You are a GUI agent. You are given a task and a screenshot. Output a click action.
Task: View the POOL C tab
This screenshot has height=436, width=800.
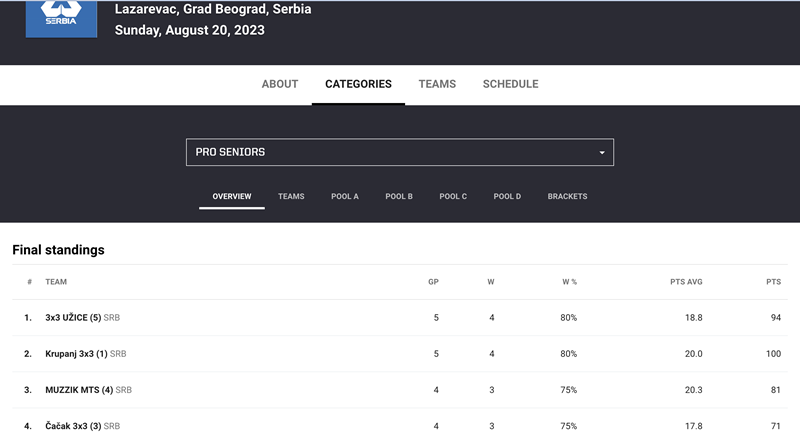point(453,196)
